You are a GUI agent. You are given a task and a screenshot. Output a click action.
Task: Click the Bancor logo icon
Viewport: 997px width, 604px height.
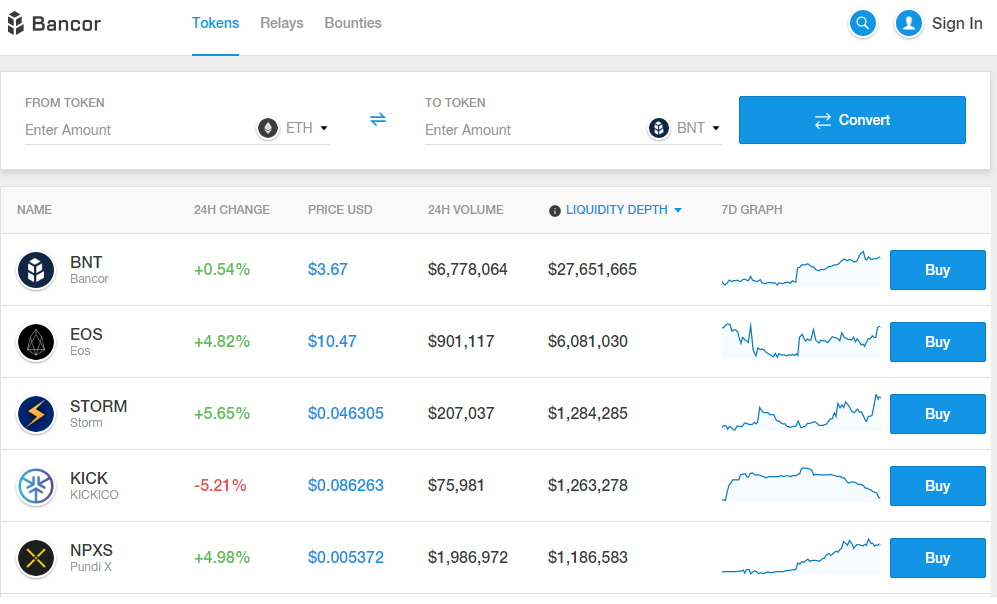(15, 24)
